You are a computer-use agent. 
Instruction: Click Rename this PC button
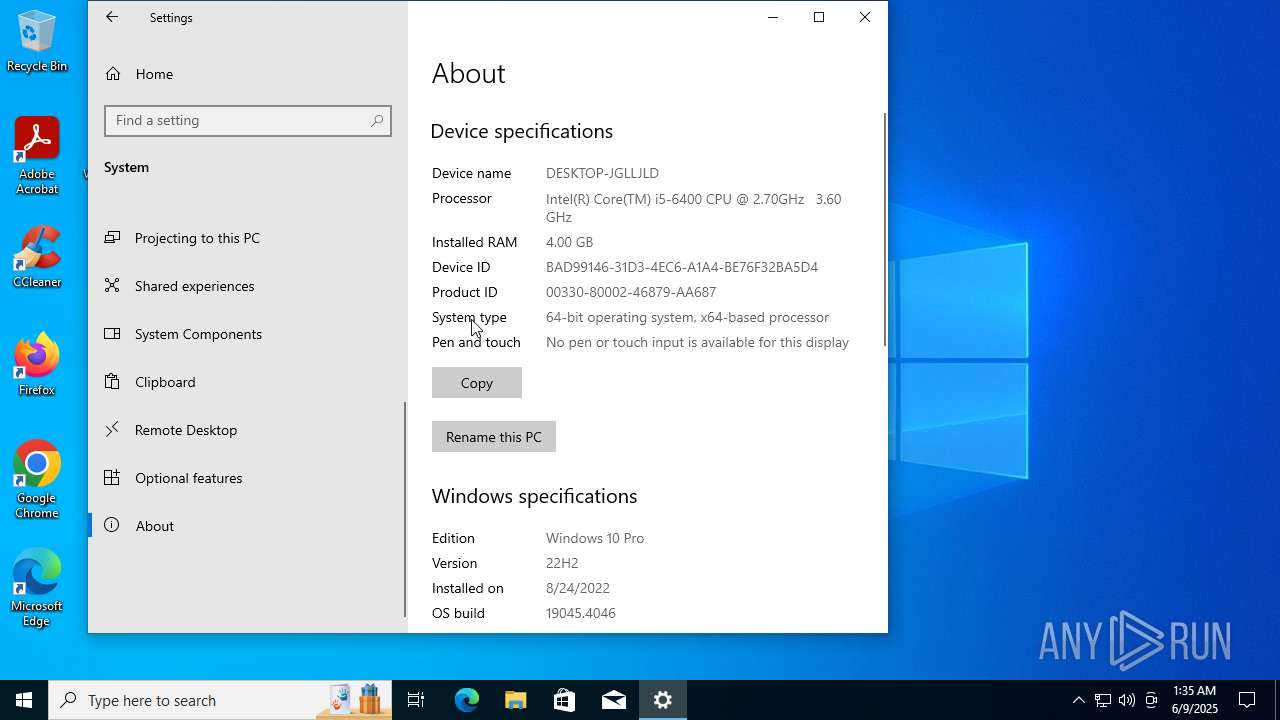[x=494, y=437]
